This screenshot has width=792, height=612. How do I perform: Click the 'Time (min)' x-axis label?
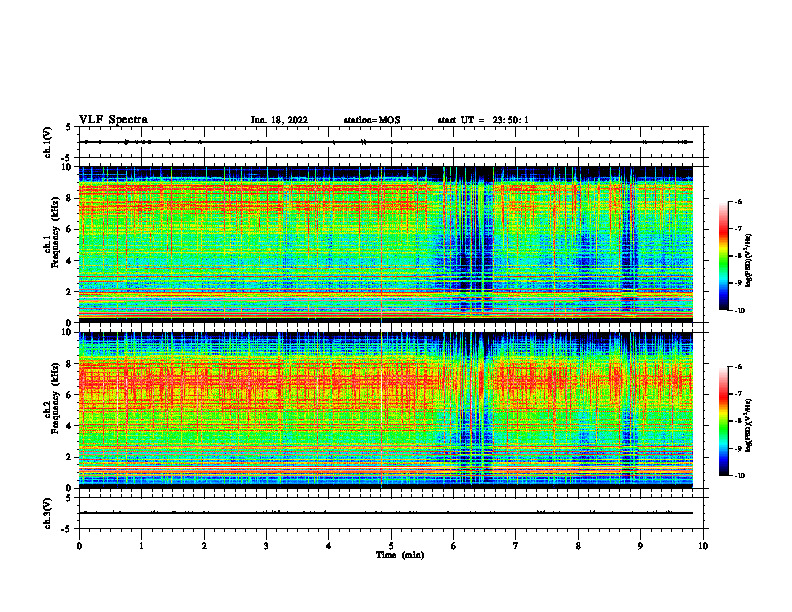pos(400,555)
